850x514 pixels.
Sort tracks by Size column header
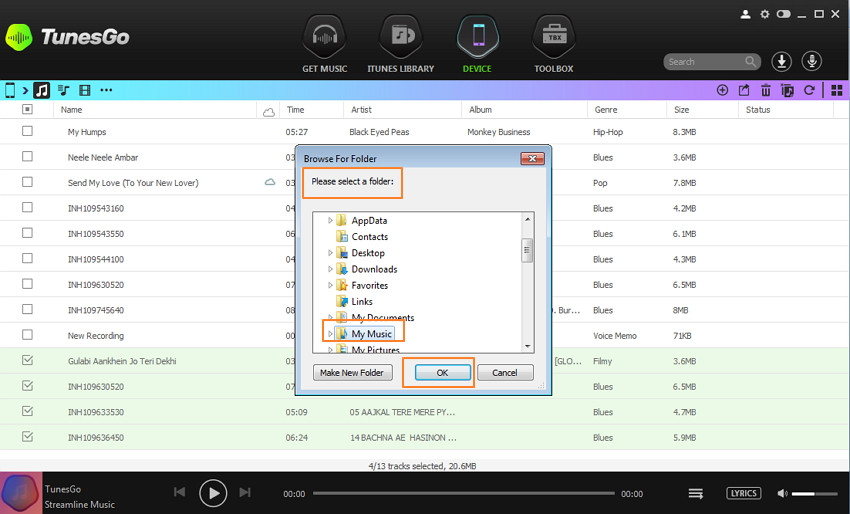[x=681, y=110]
